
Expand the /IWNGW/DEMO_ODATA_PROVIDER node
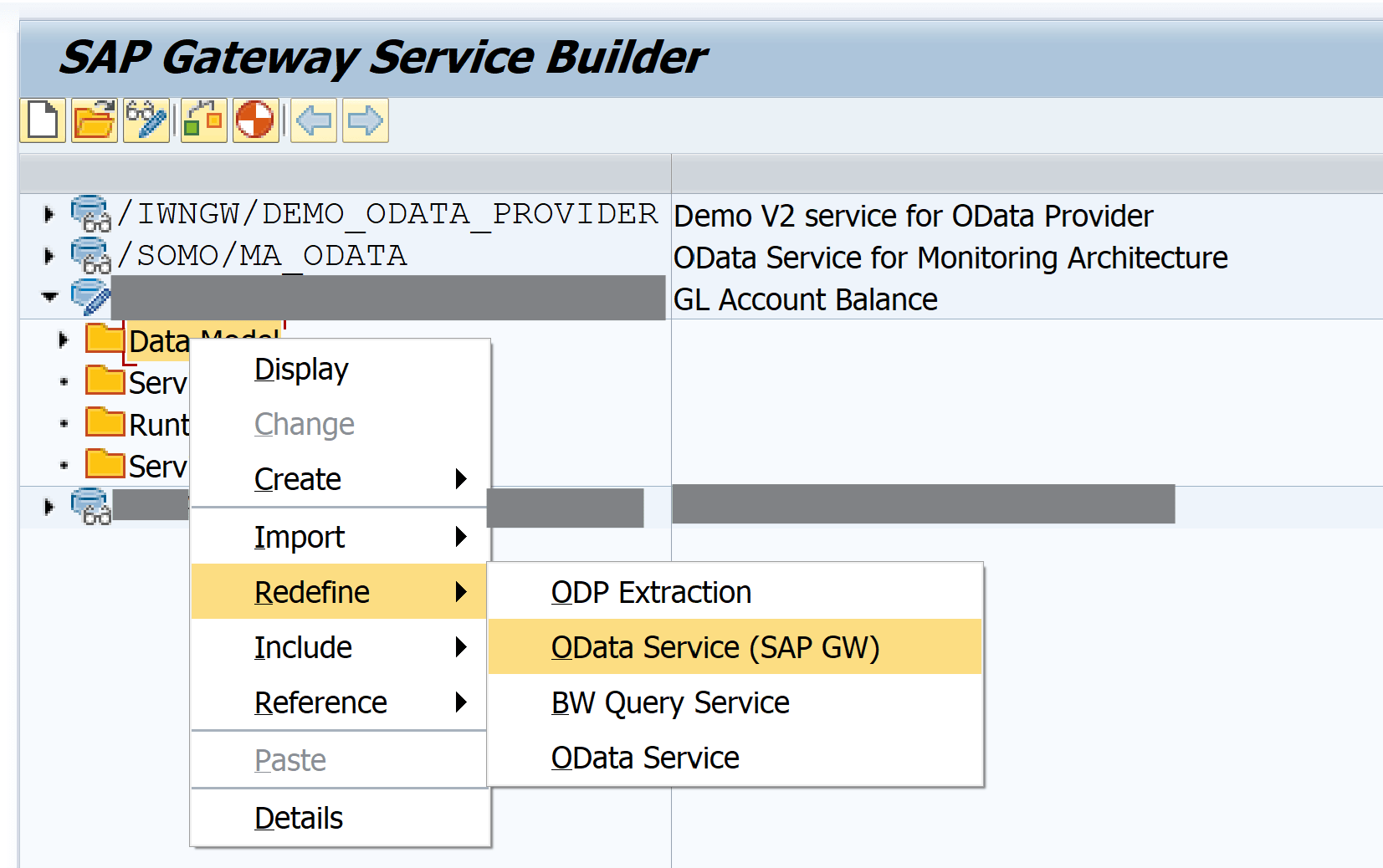(46, 213)
